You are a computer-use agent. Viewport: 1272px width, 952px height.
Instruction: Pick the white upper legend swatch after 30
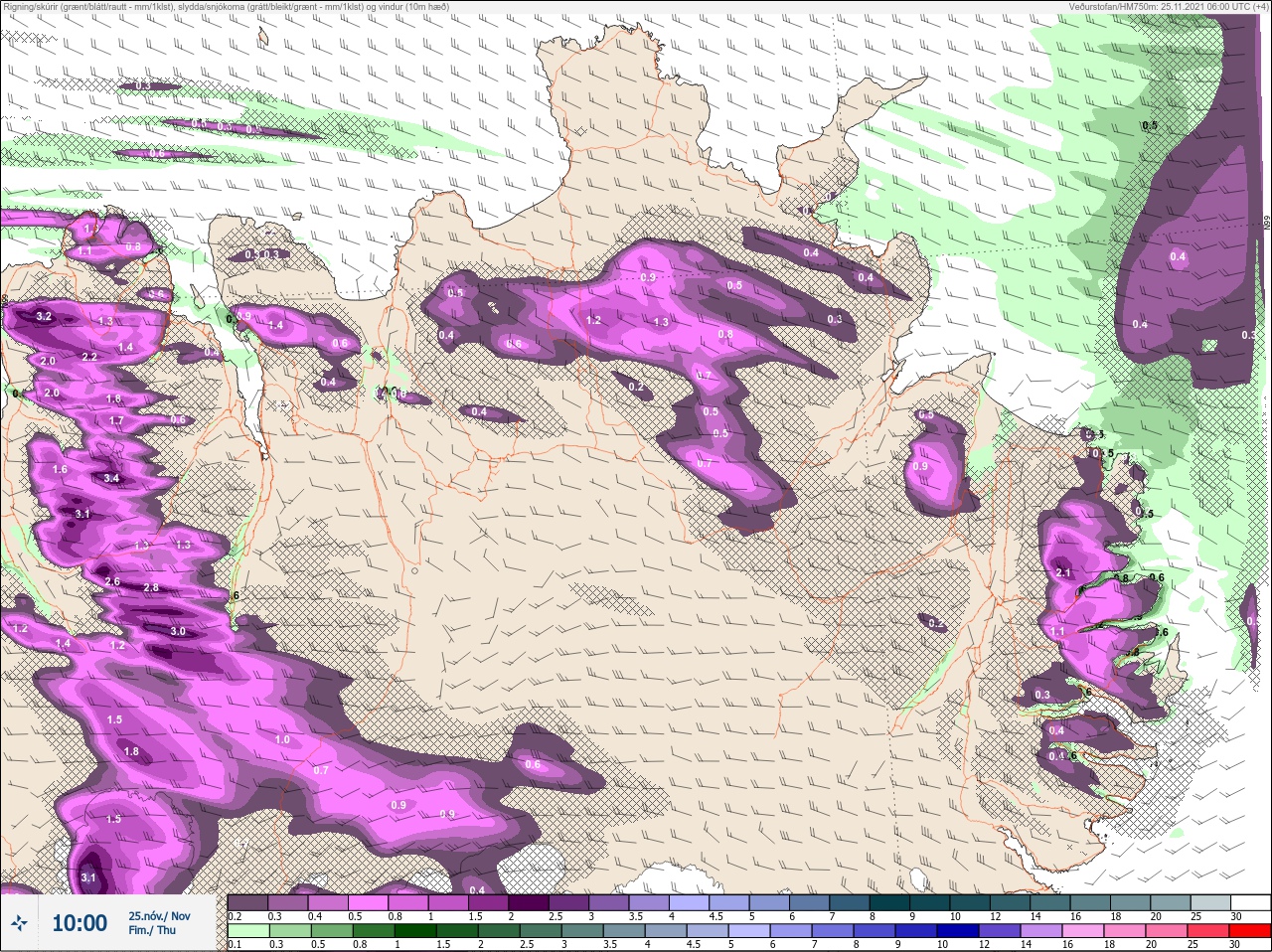coord(1252,902)
